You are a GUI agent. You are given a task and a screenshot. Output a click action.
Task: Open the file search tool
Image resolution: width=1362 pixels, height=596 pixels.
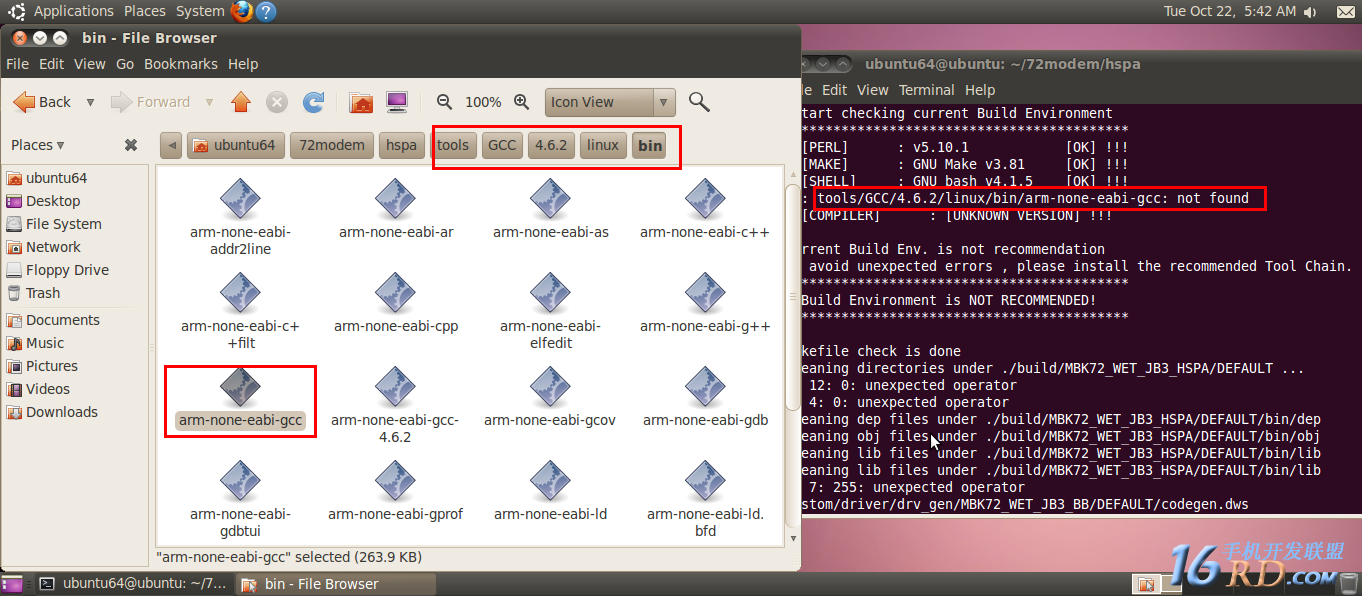[x=699, y=102]
